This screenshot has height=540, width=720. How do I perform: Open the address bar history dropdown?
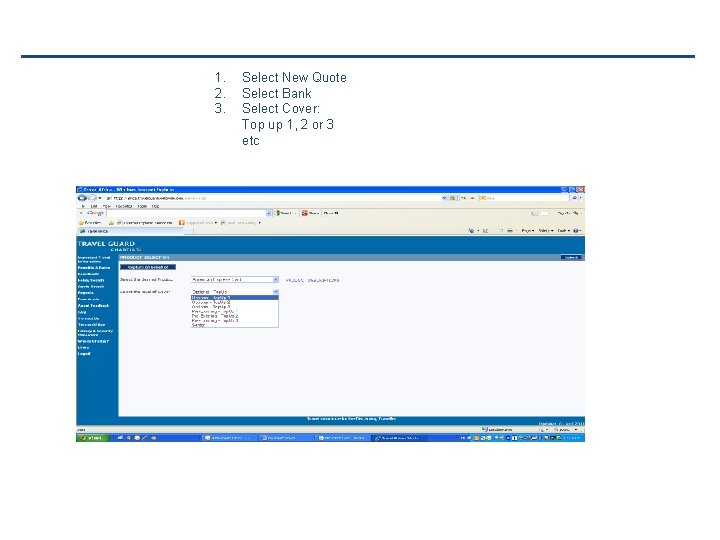(444, 198)
